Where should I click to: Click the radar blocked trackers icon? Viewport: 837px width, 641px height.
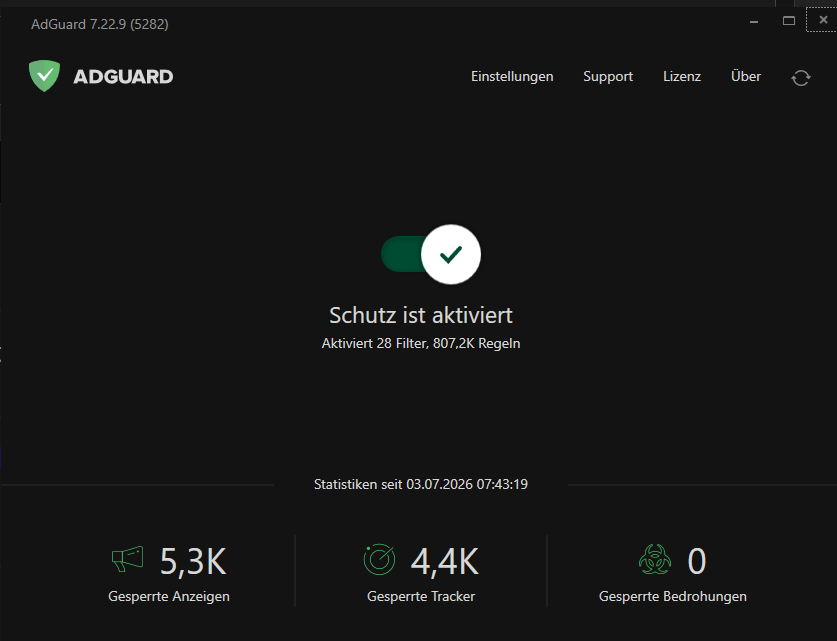click(380, 559)
